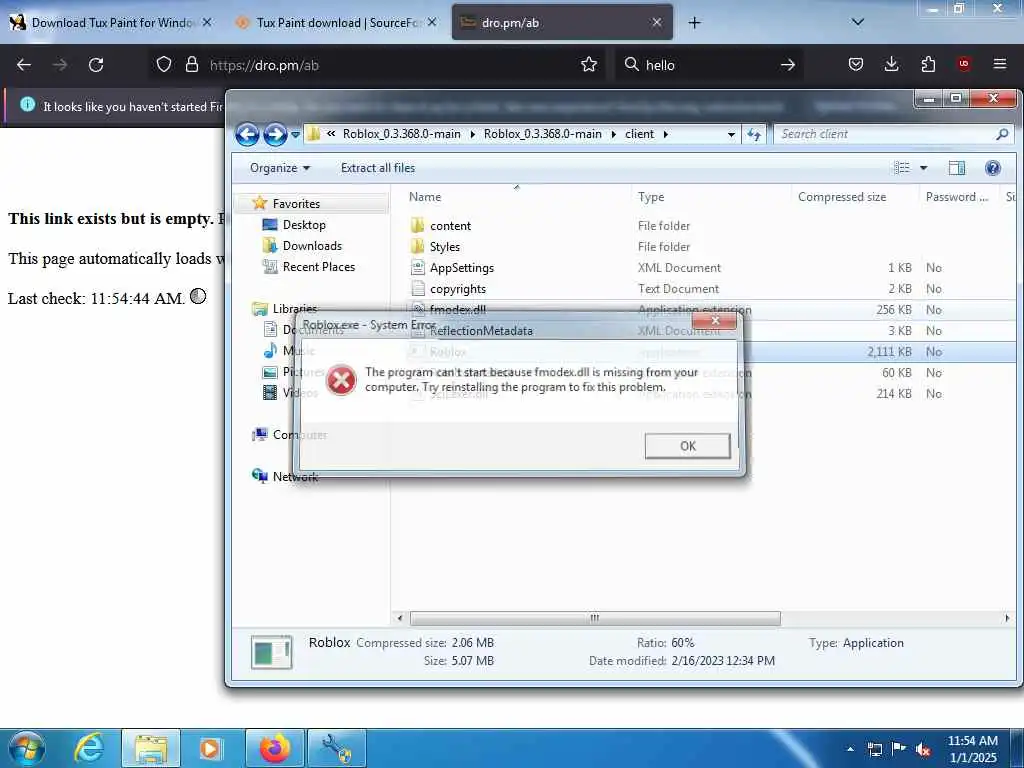The width and height of the screenshot is (1024, 768).
Task: Click the Explorer help icon
Action: 993,168
